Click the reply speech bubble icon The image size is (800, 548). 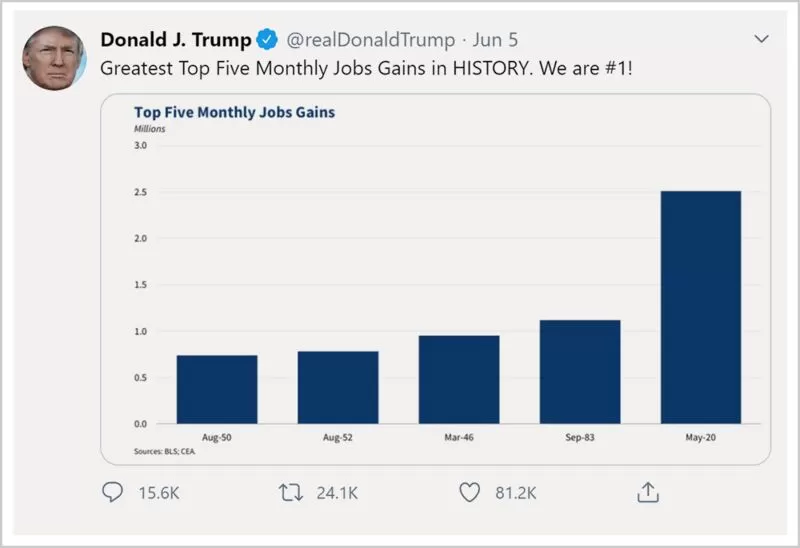pos(112,492)
